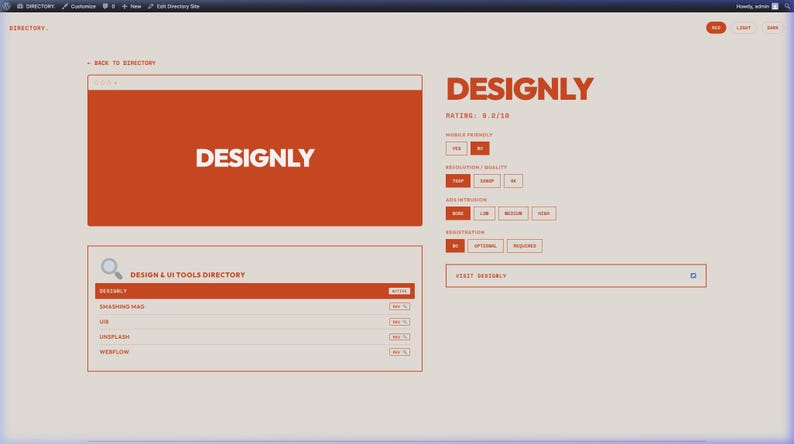Select YES under Mobile Friendly
Image resolution: width=794 pixels, height=444 pixels.
click(456, 148)
